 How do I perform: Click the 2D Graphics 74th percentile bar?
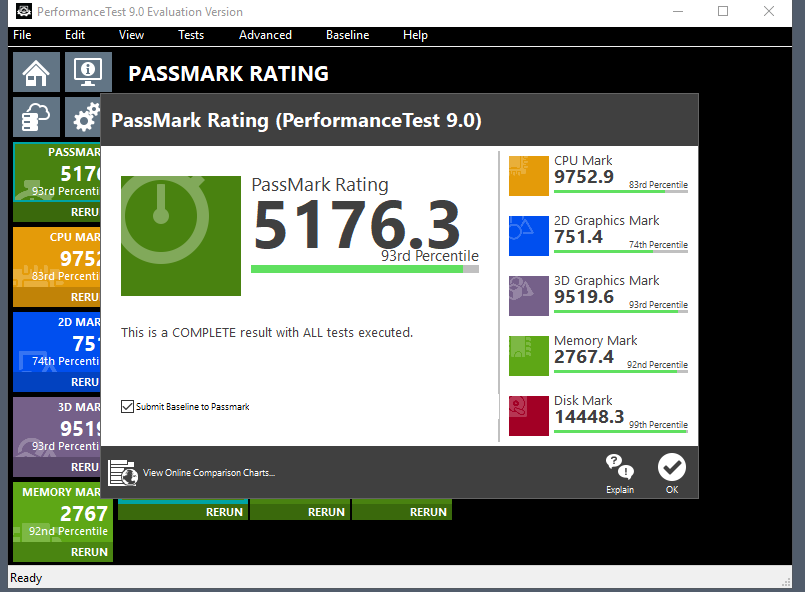[621, 252]
